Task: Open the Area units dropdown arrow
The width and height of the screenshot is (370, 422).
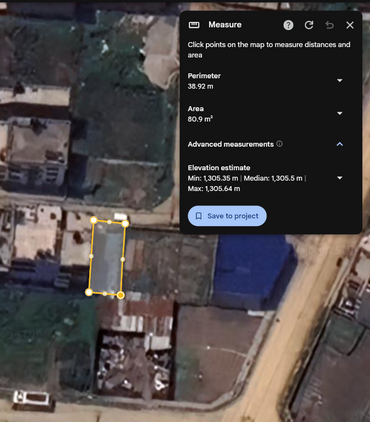Action: click(x=340, y=113)
